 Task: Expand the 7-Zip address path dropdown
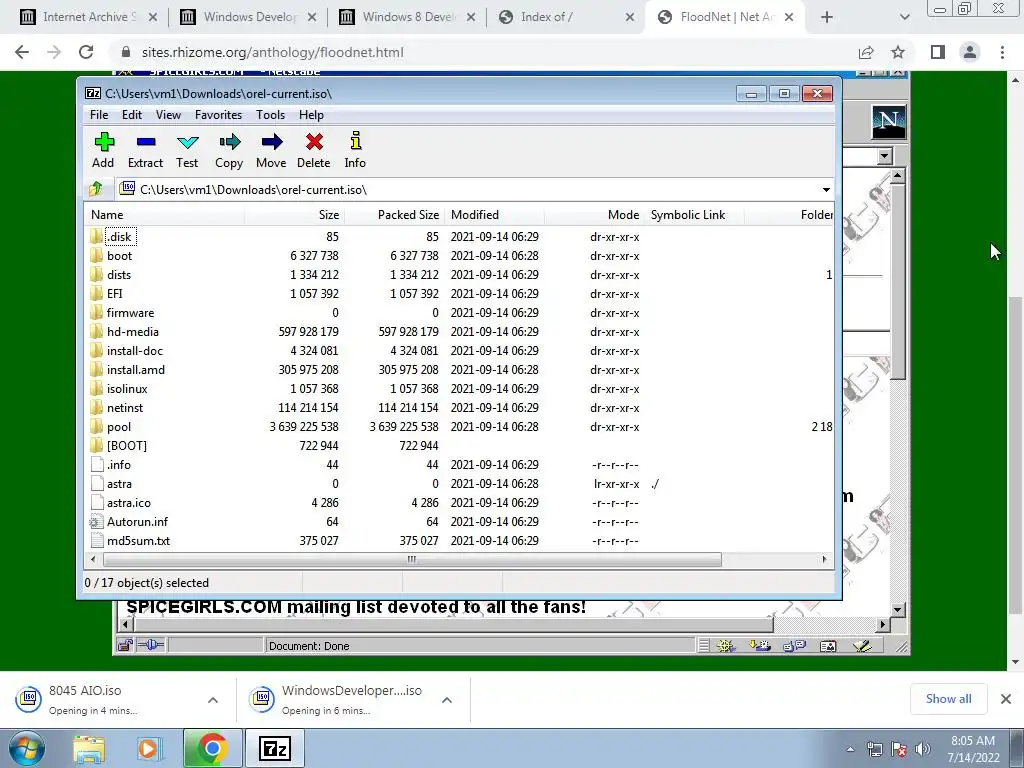click(x=826, y=189)
